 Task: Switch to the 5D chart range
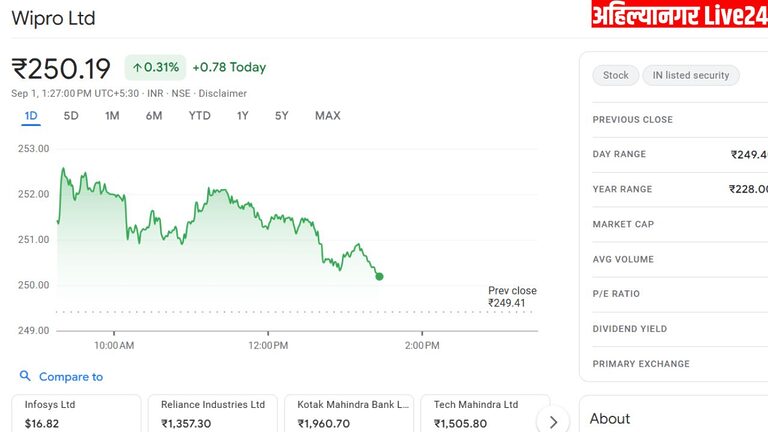(71, 116)
